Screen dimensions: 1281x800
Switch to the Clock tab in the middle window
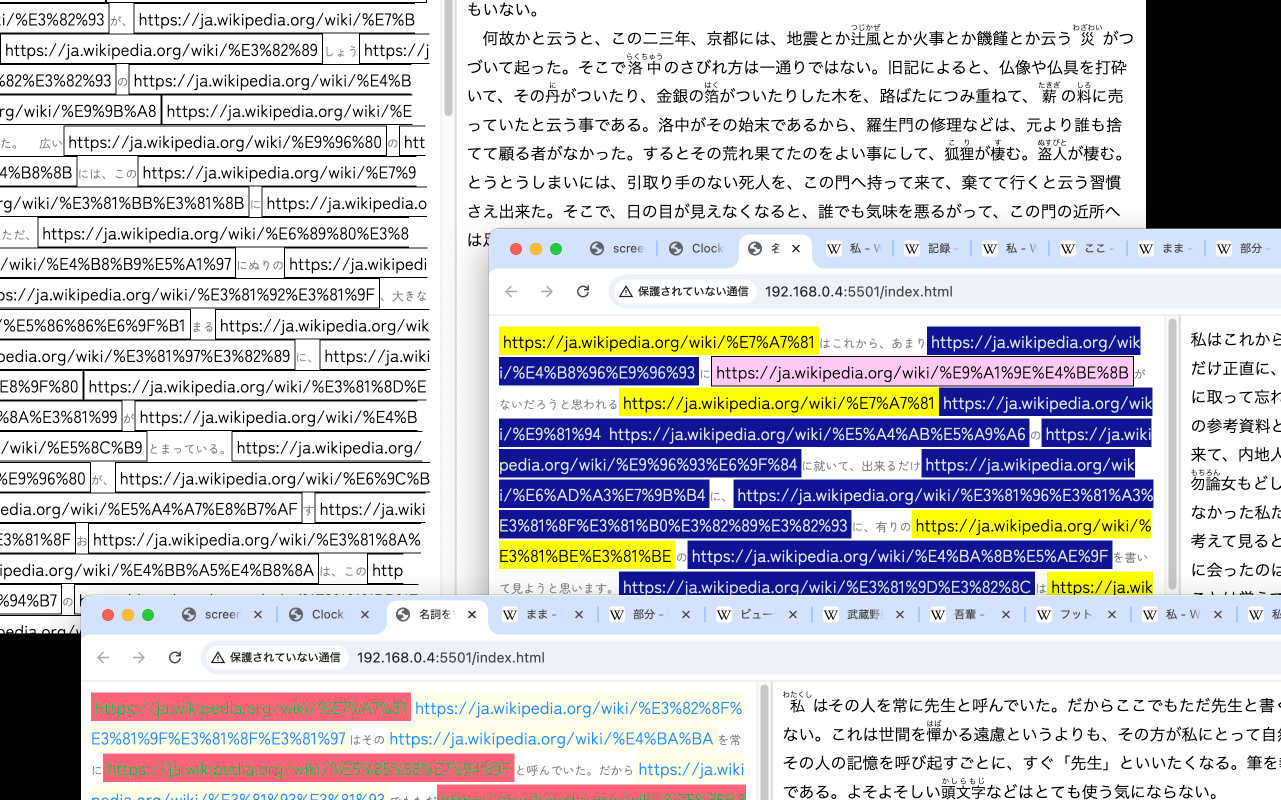696,249
